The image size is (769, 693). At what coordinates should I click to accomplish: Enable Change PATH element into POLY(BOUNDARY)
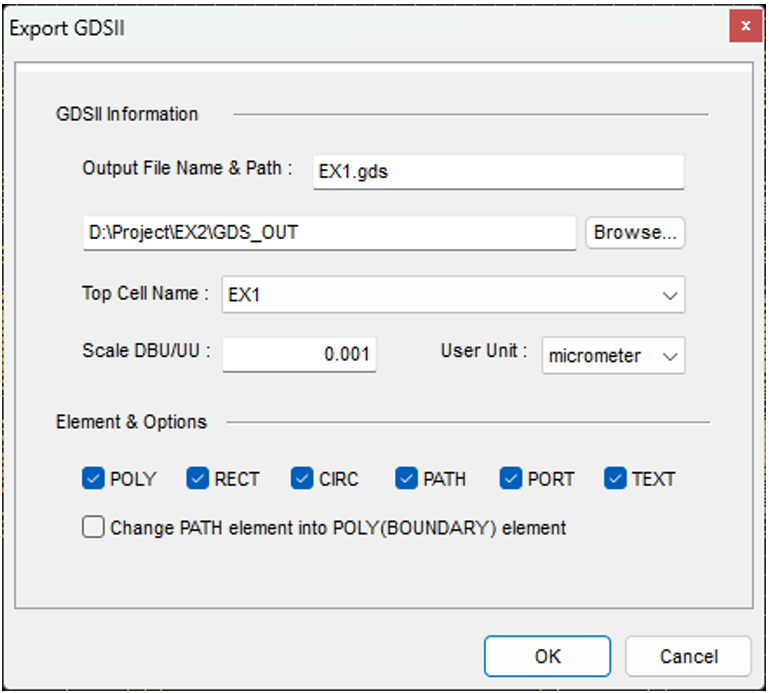(94, 528)
